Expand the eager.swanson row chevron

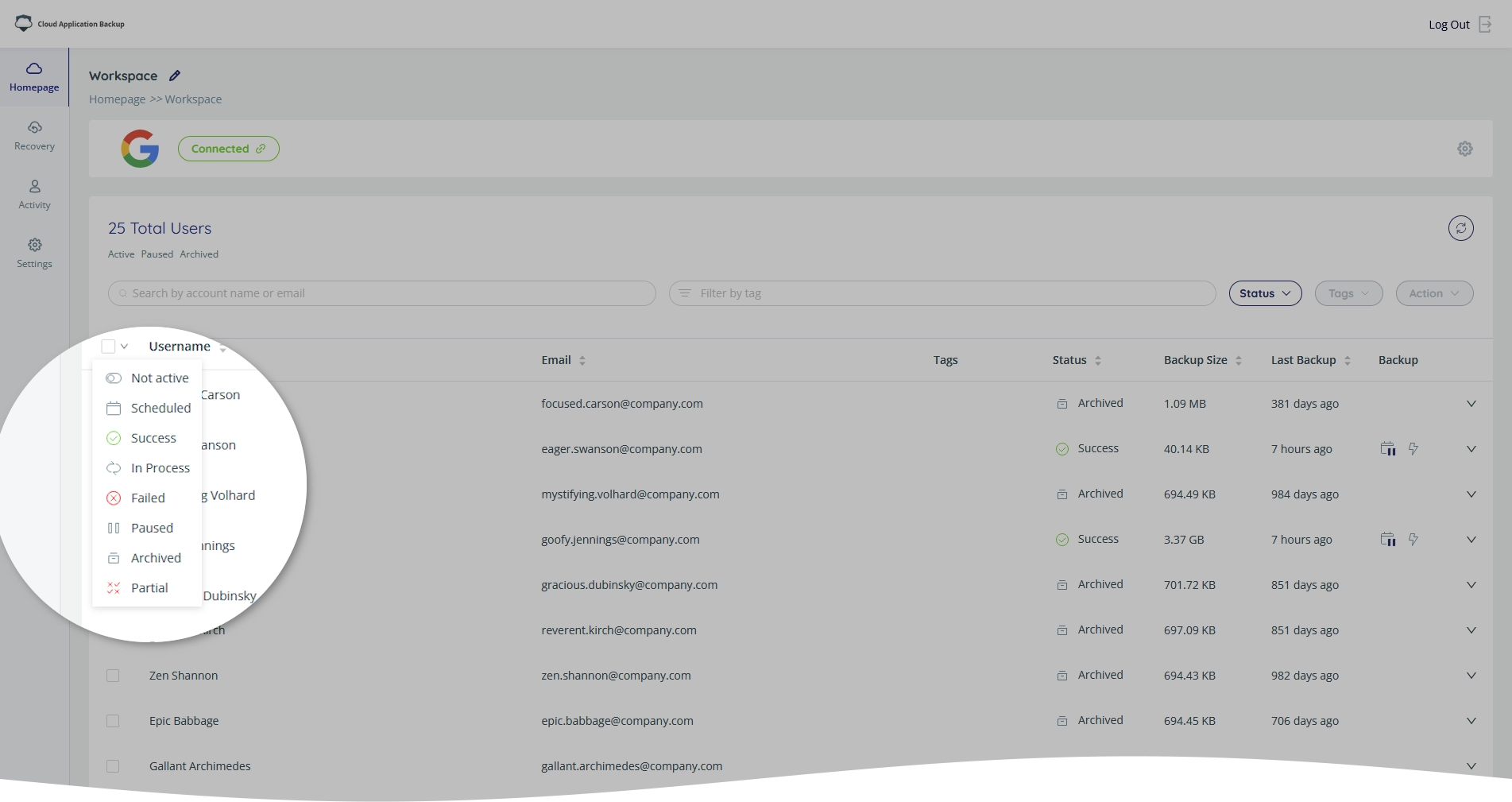[x=1471, y=449]
